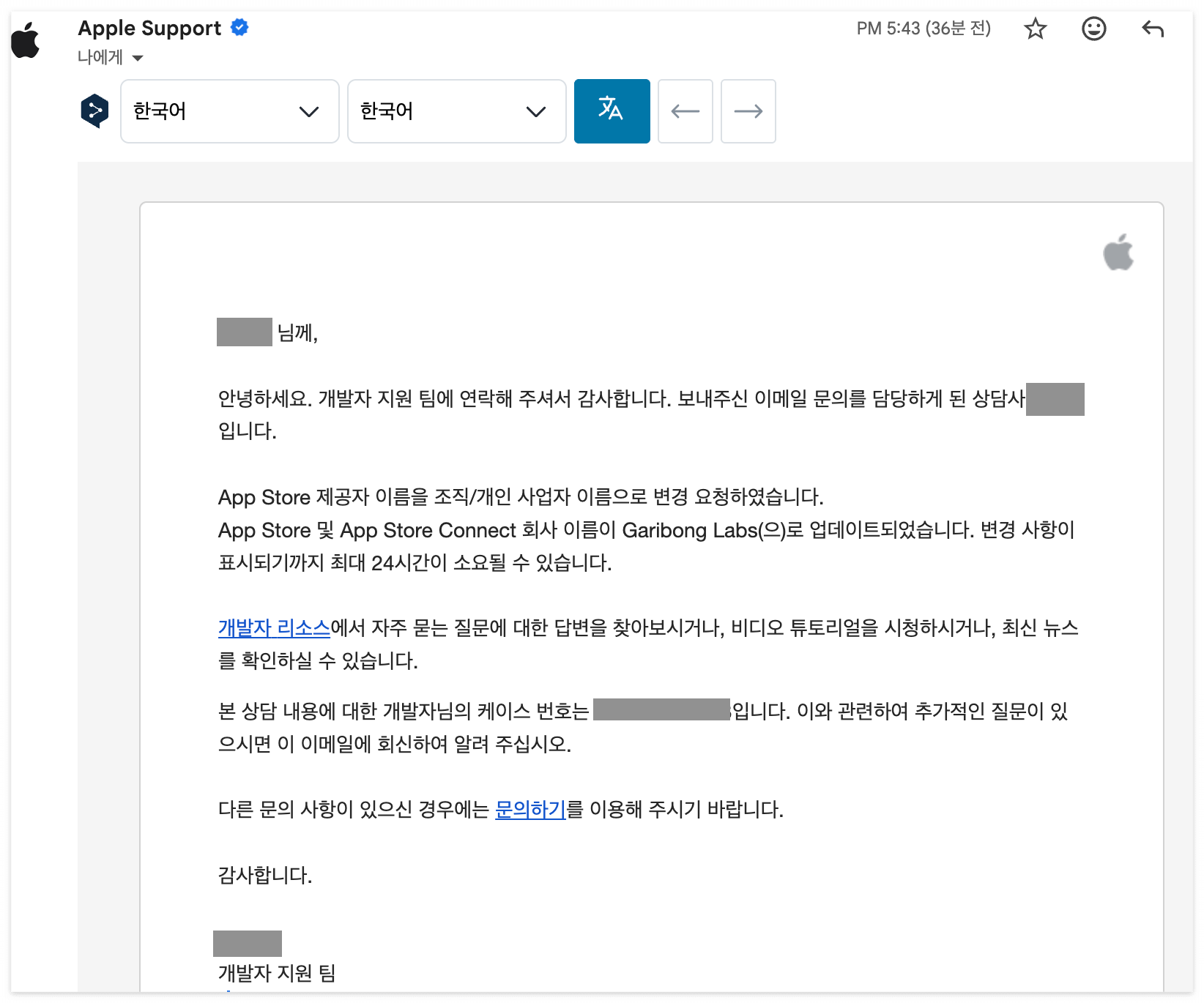Click the grey Apple logo in email body

pyautogui.click(x=1118, y=253)
